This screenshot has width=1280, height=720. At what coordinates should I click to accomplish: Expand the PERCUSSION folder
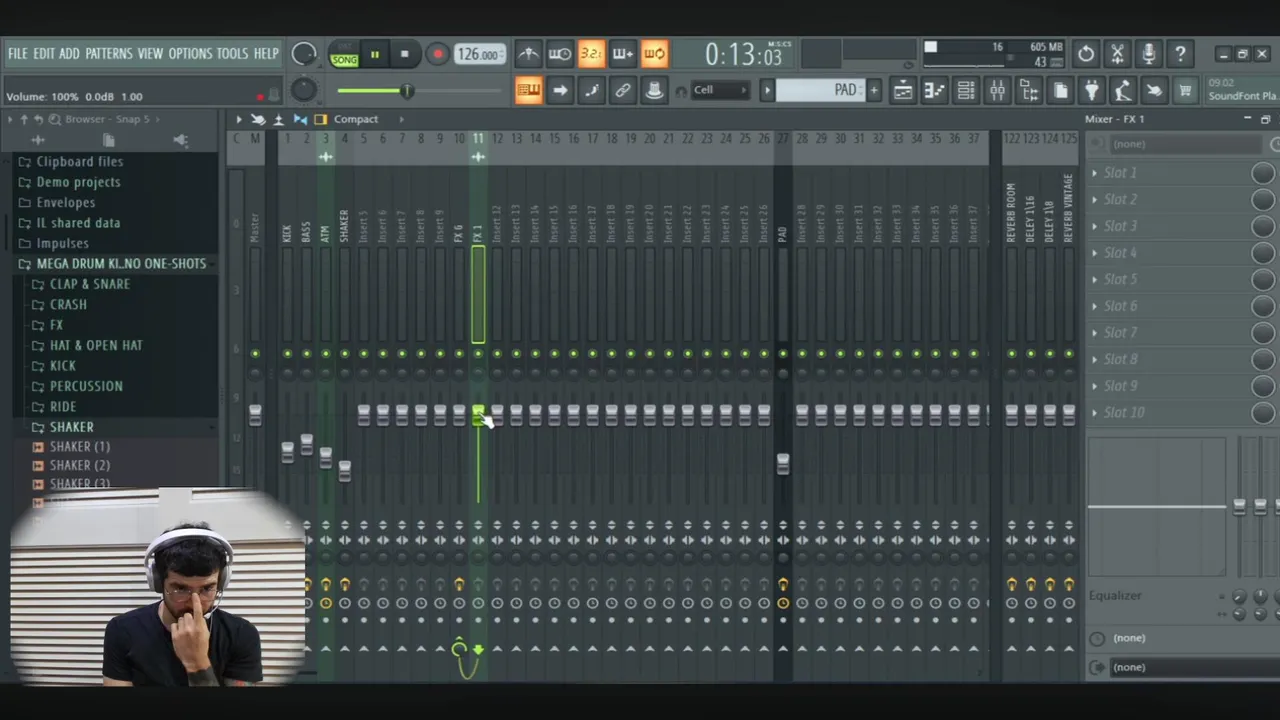click(x=86, y=386)
